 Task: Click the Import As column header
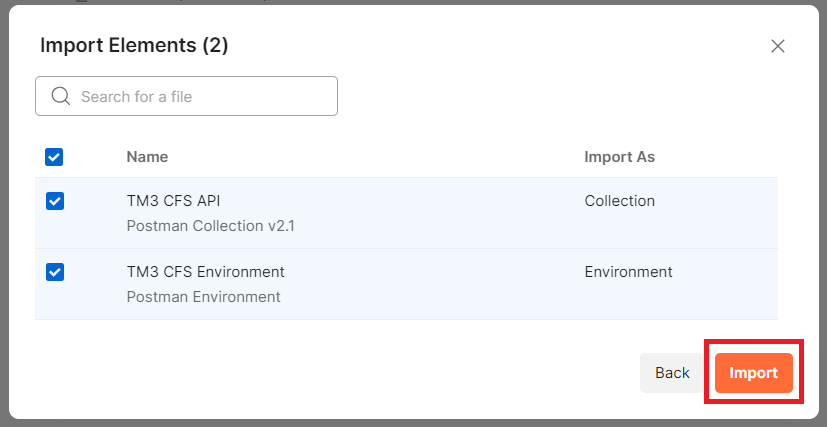click(619, 157)
